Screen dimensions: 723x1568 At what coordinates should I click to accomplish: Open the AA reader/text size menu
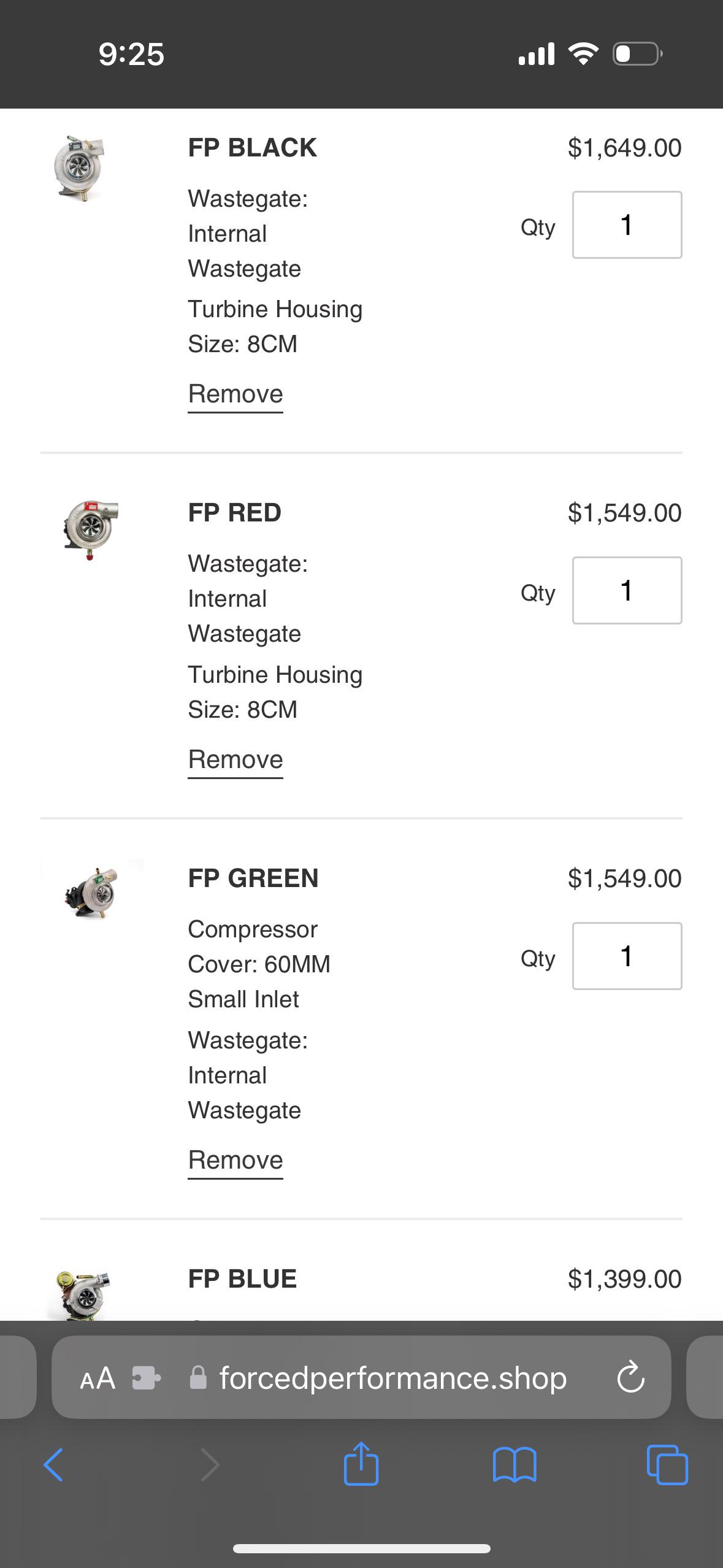tap(98, 1378)
